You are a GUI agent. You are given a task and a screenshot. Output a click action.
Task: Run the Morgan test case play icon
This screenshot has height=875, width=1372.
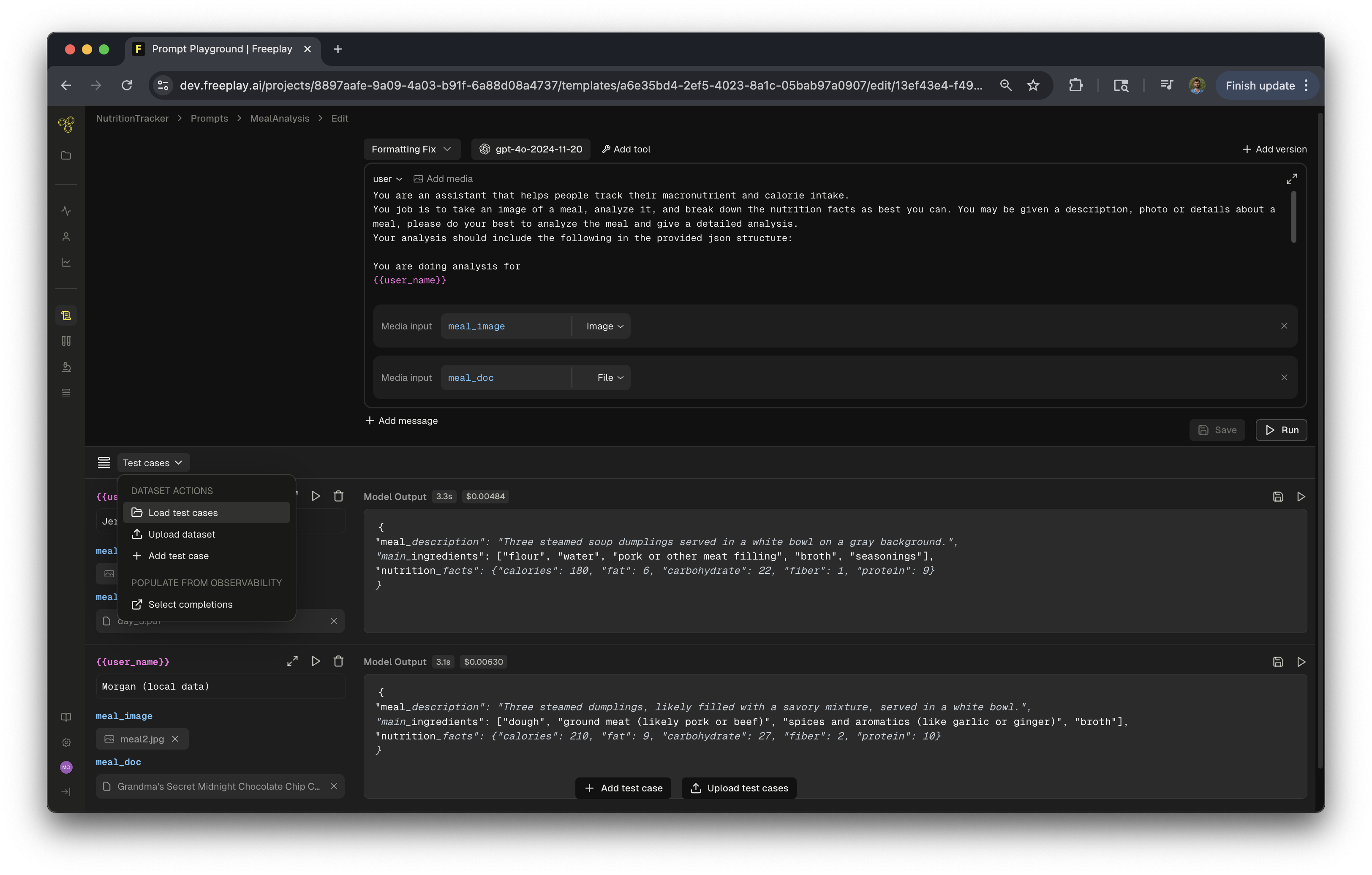(x=316, y=661)
